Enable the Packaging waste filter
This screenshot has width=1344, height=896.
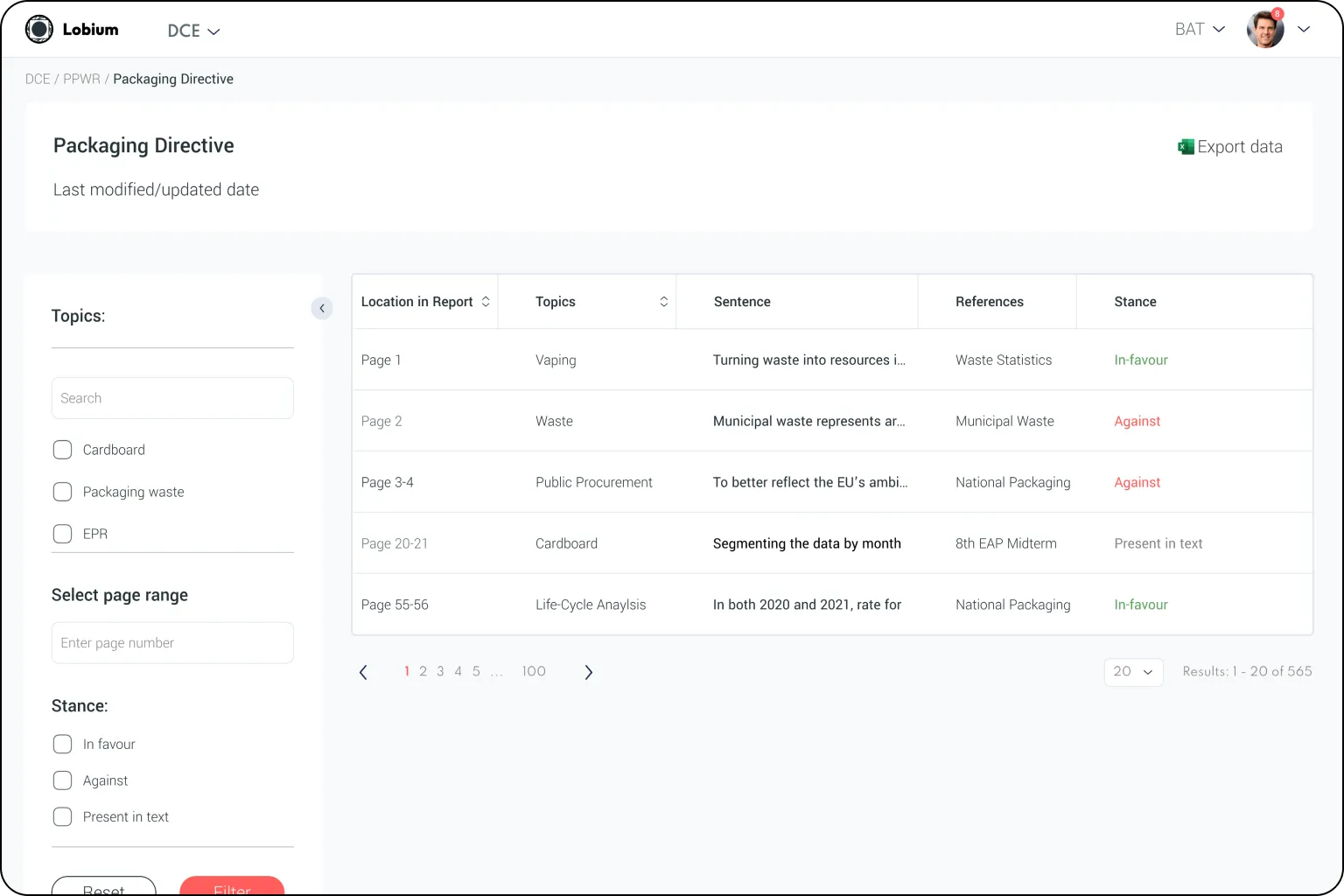tap(63, 492)
